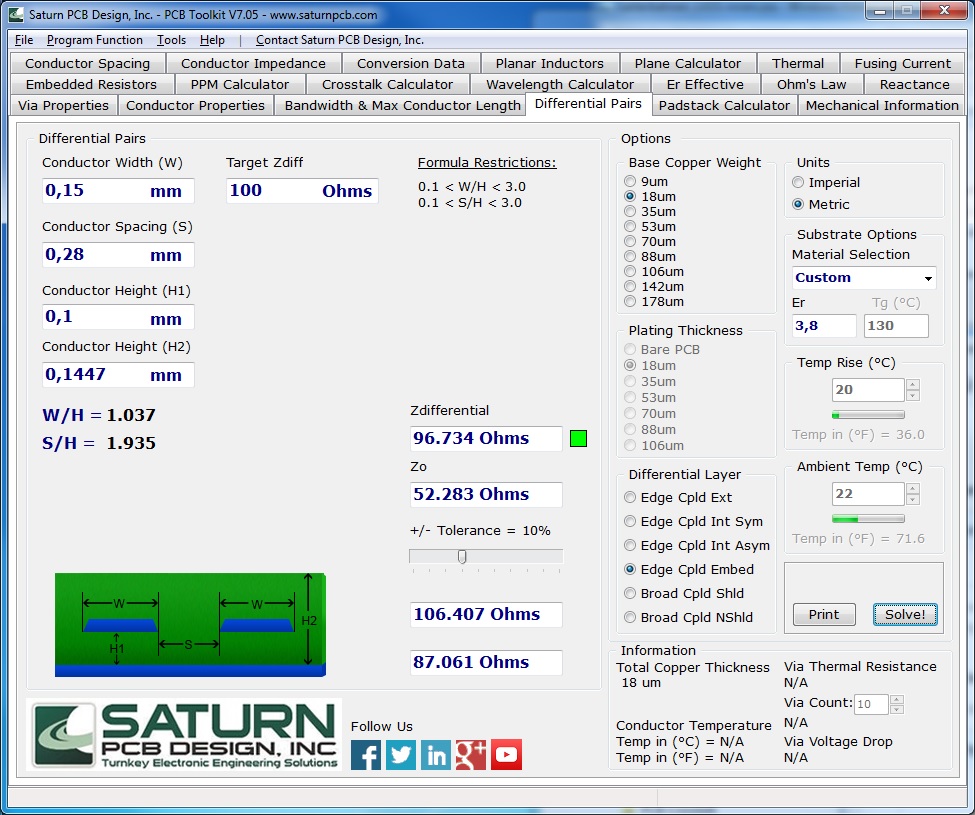Click the title bar application icon
975x815 pixels.
tap(16, 14)
